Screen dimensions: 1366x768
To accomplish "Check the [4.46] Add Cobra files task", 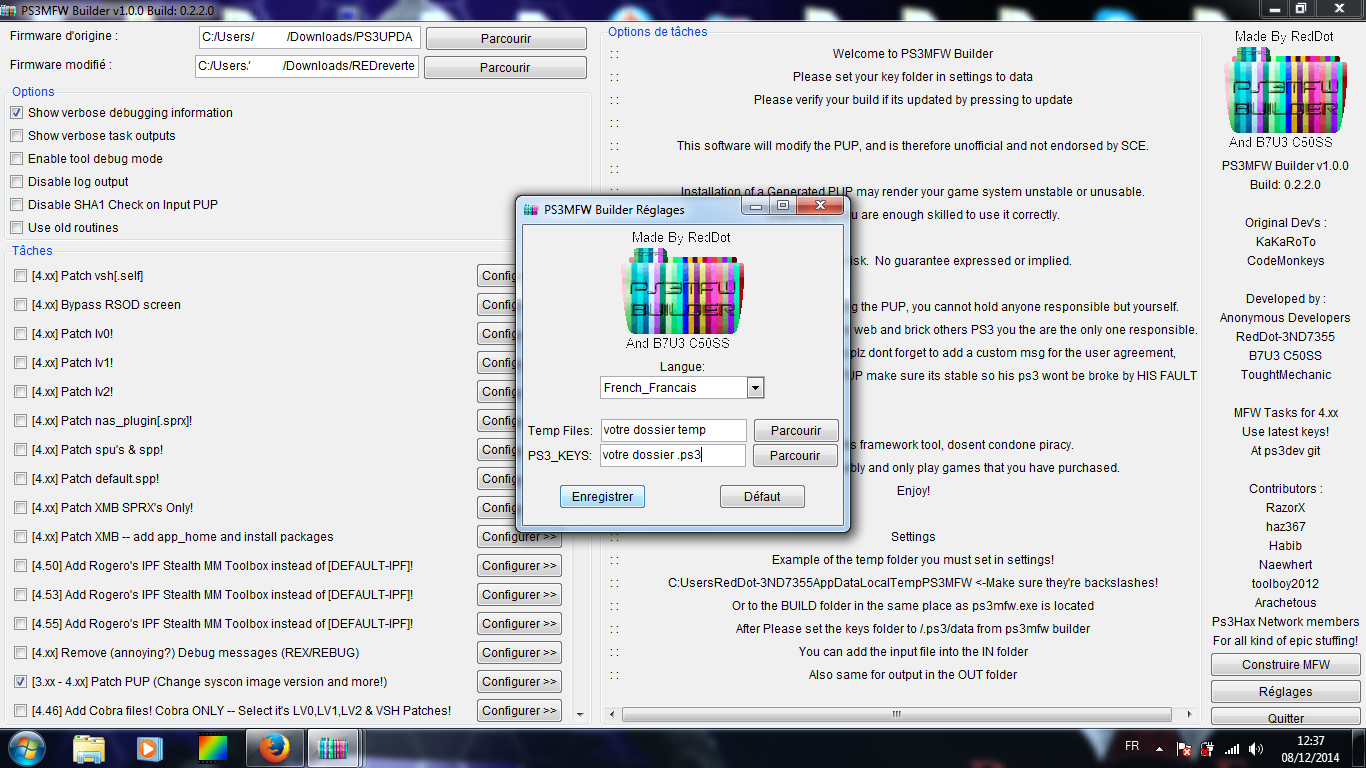I will click(21, 711).
